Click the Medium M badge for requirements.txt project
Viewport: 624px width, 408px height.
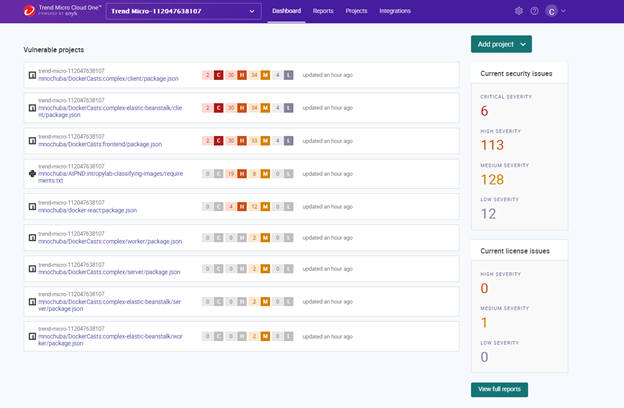[x=265, y=174]
